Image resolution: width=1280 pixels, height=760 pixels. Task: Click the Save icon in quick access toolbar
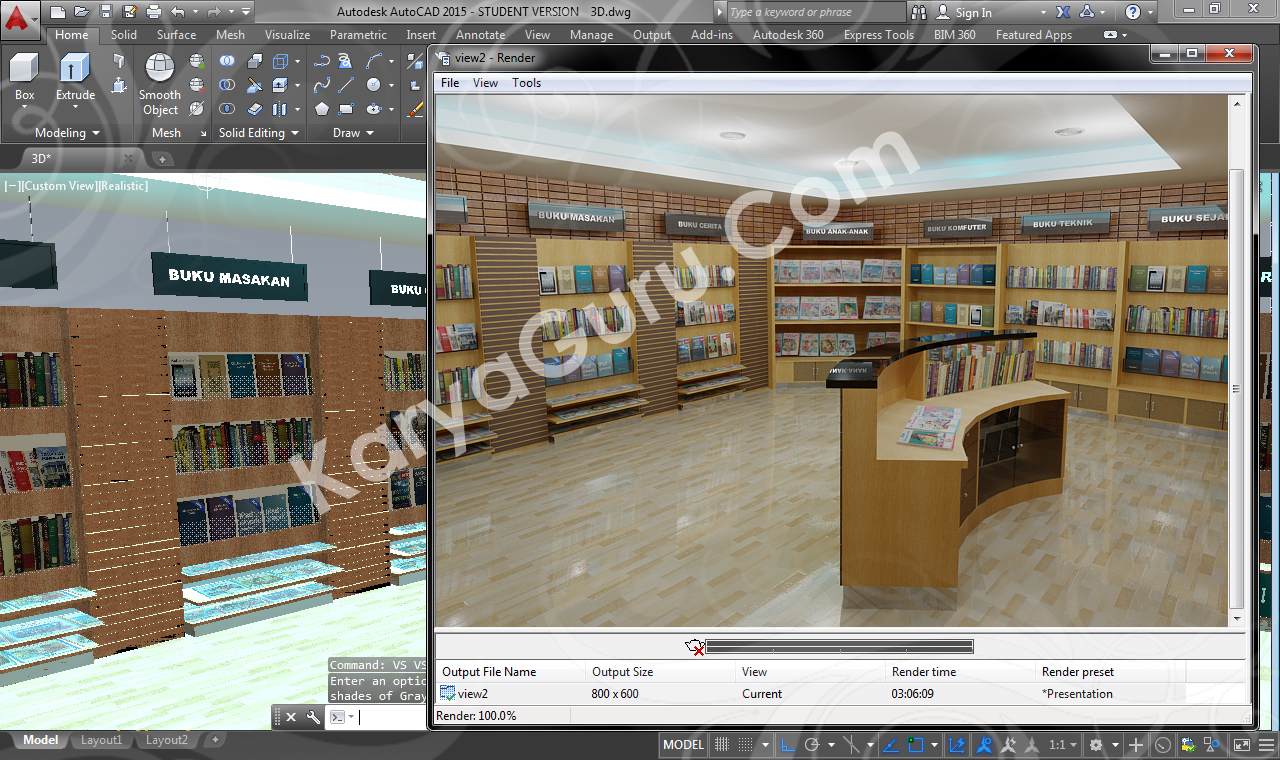(x=105, y=12)
